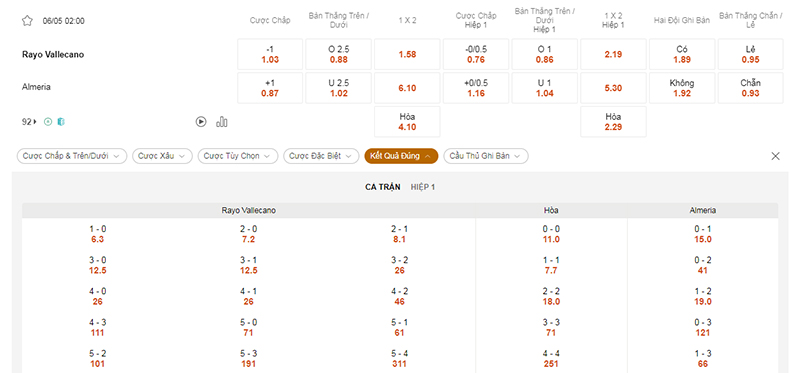Open Cầu Thủ Ghi Bàn dropdown
Image resolution: width=800 pixels, height=373 pixels.
pos(486,156)
